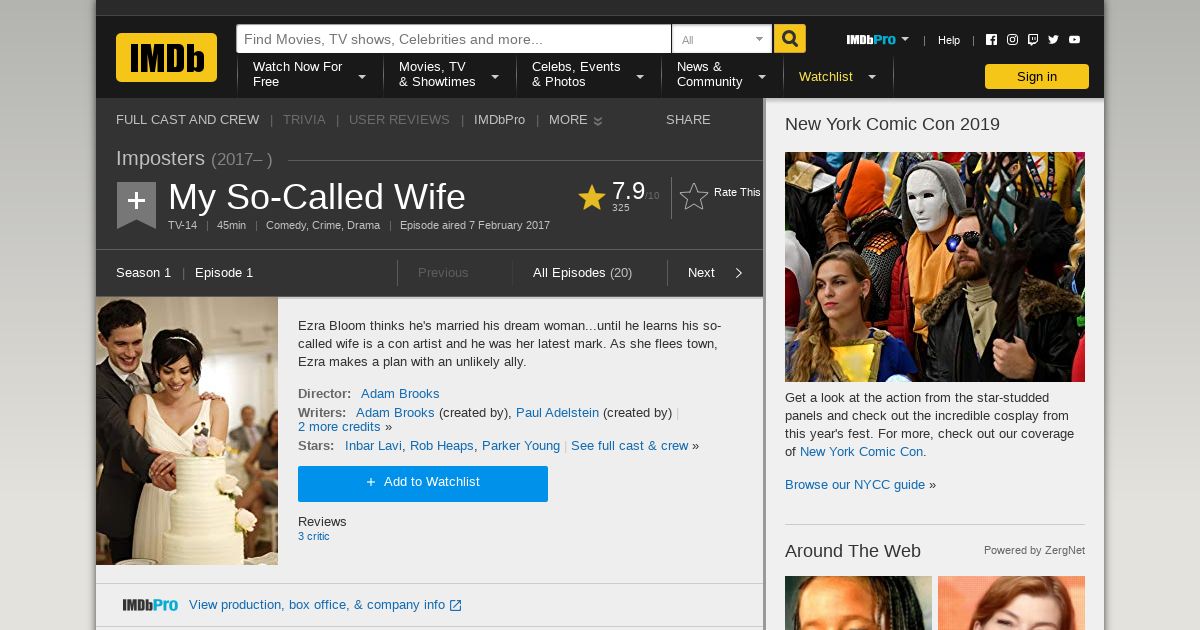Image resolution: width=1200 pixels, height=630 pixels.
Task: Click the Rate This star icon
Action: click(x=694, y=196)
